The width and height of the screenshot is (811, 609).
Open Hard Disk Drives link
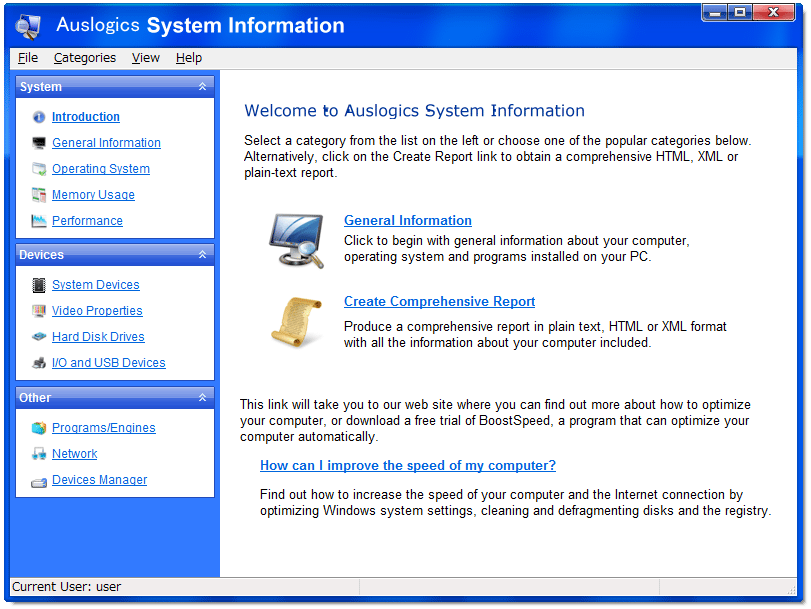click(98, 337)
